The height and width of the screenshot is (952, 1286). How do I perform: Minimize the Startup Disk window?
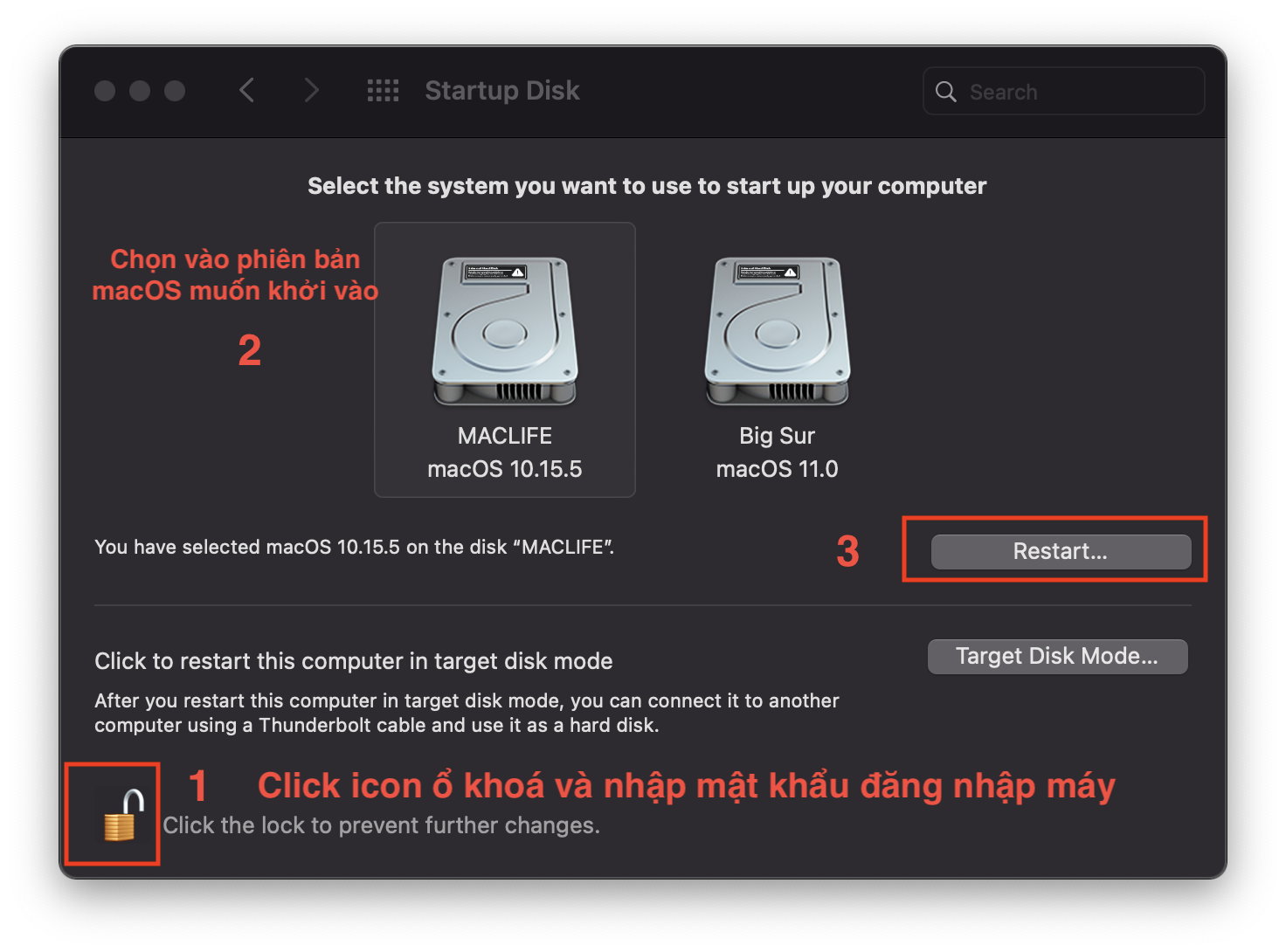tap(140, 91)
